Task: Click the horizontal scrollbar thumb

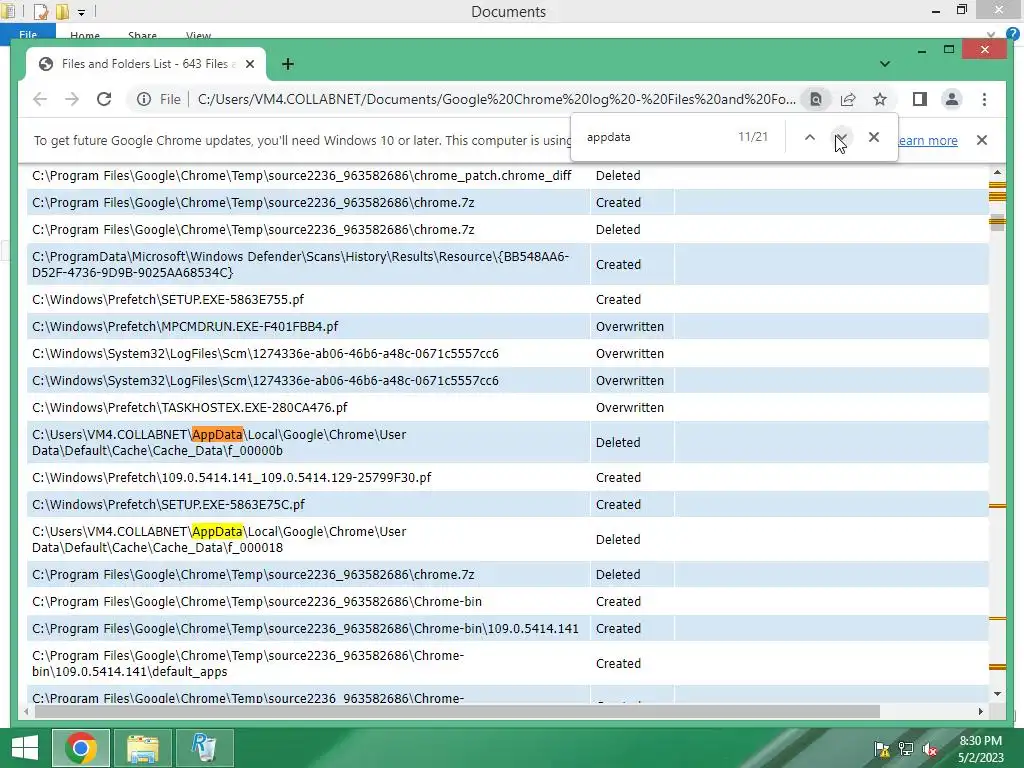Action: coord(457,711)
